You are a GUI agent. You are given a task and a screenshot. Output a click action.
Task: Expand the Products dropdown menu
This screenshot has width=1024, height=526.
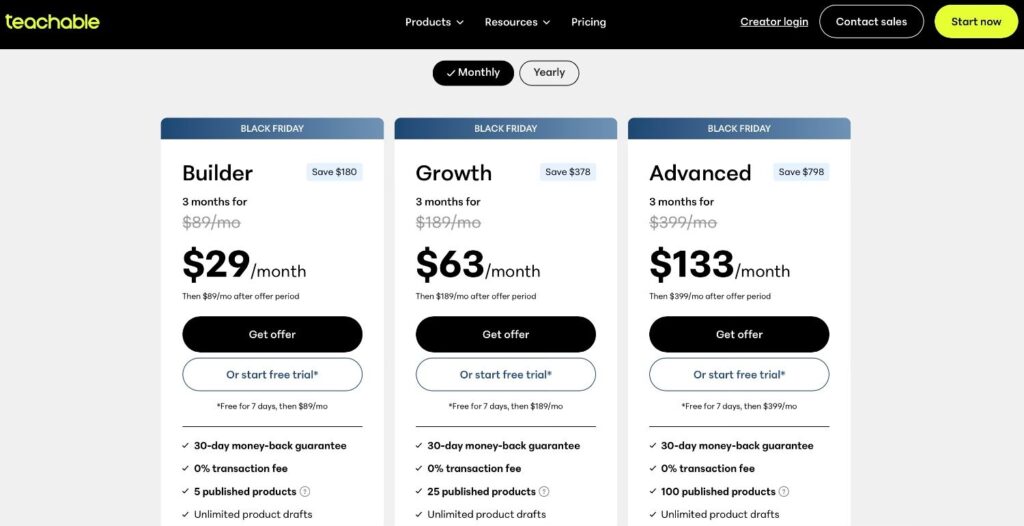click(434, 22)
